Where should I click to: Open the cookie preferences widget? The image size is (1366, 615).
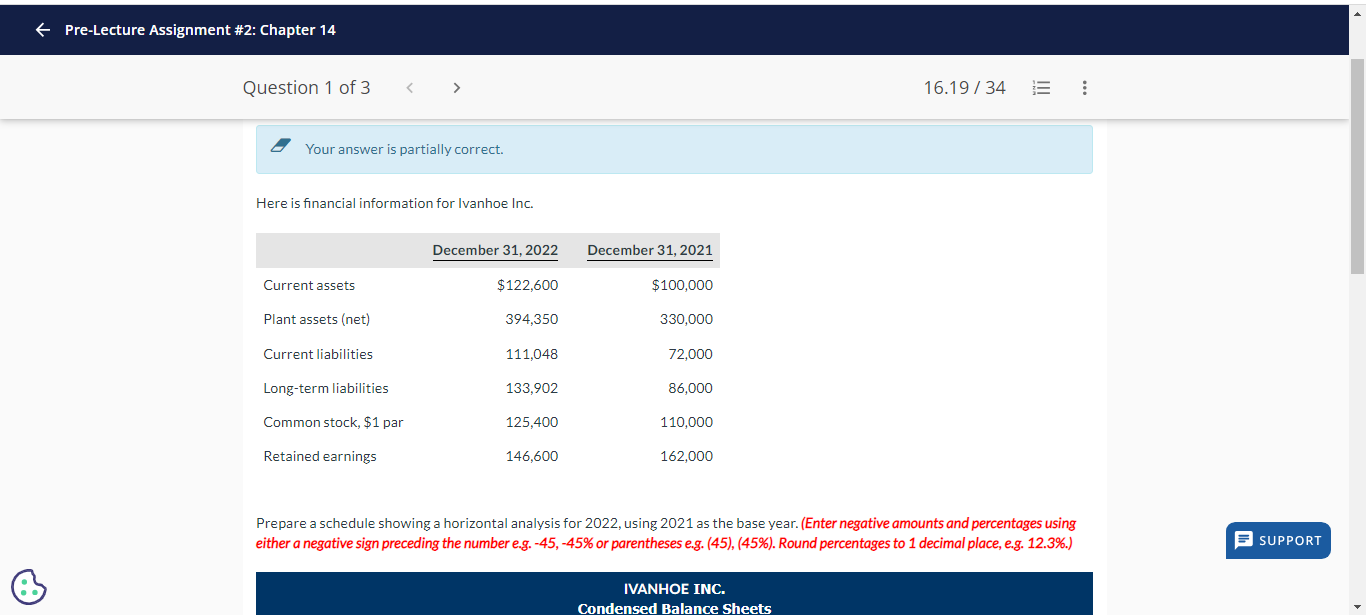[x=29, y=587]
